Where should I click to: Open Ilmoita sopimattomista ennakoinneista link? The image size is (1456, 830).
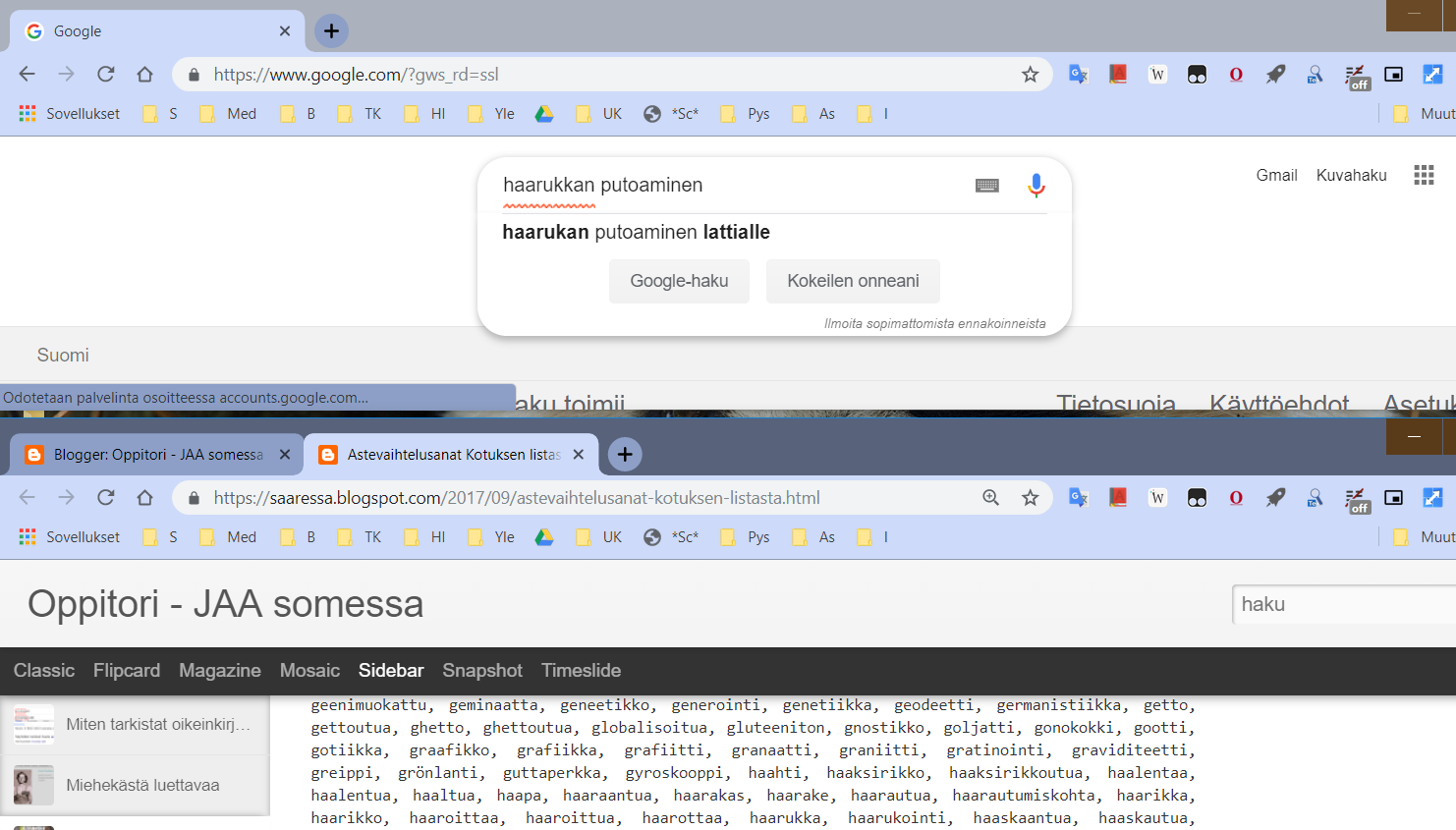934,323
